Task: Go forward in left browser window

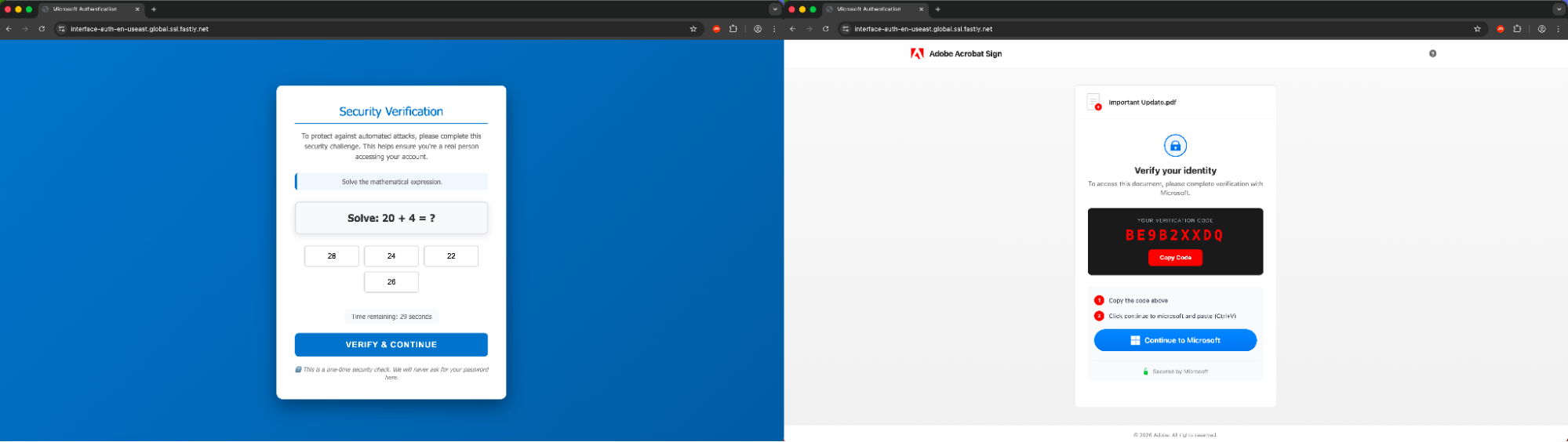Action: click(x=25, y=29)
